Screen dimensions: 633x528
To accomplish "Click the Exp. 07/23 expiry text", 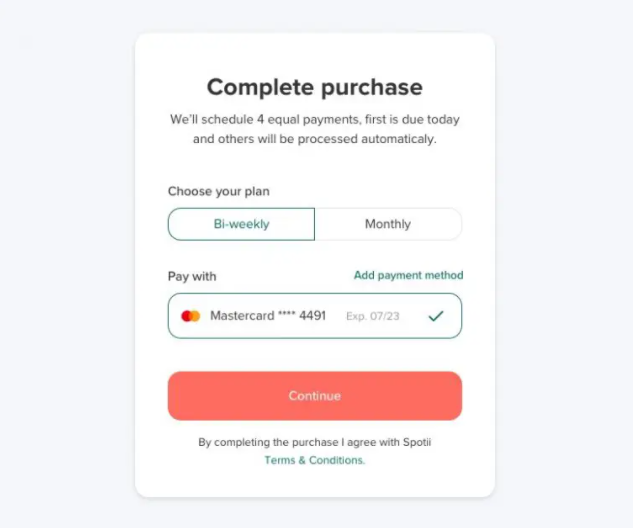I will pyautogui.click(x=373, y=316).
